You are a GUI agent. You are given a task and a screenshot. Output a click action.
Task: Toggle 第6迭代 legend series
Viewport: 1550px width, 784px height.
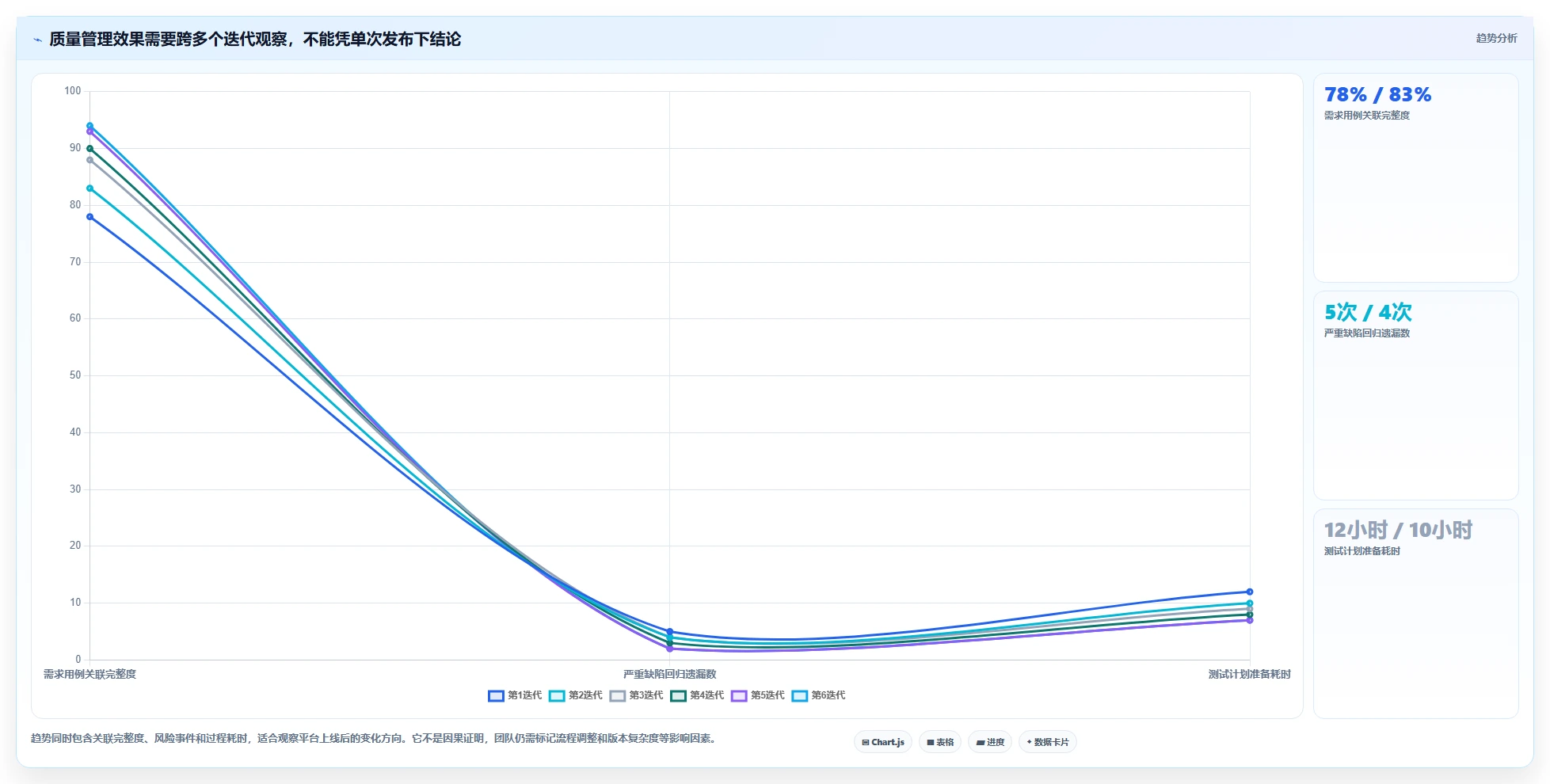819,695
